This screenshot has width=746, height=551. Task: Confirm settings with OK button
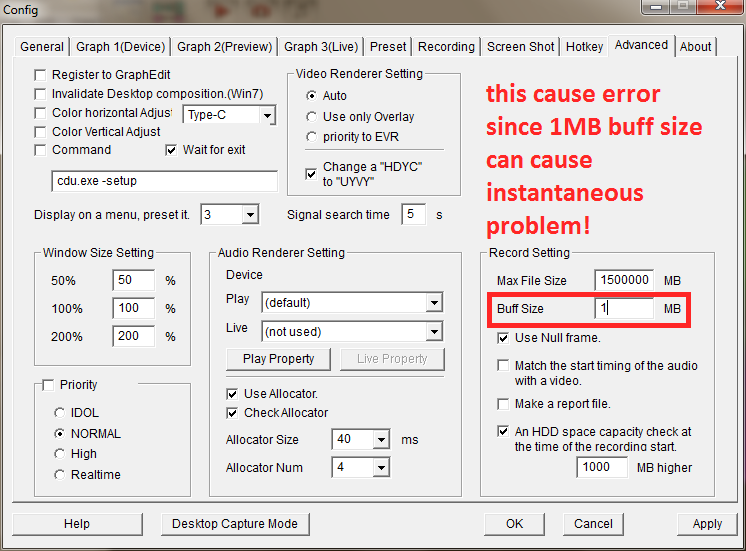[514, 524]
